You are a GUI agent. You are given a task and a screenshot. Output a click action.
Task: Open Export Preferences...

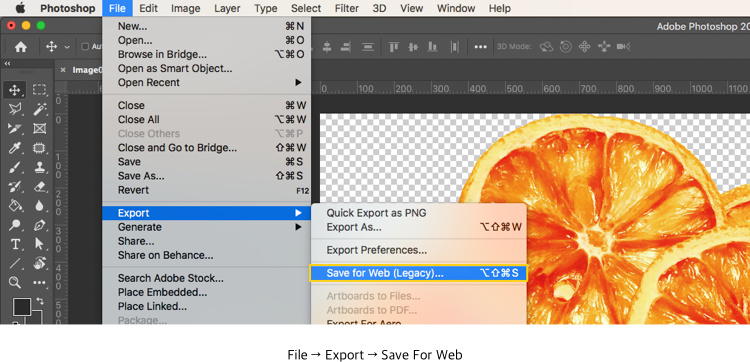pos(419,250)
